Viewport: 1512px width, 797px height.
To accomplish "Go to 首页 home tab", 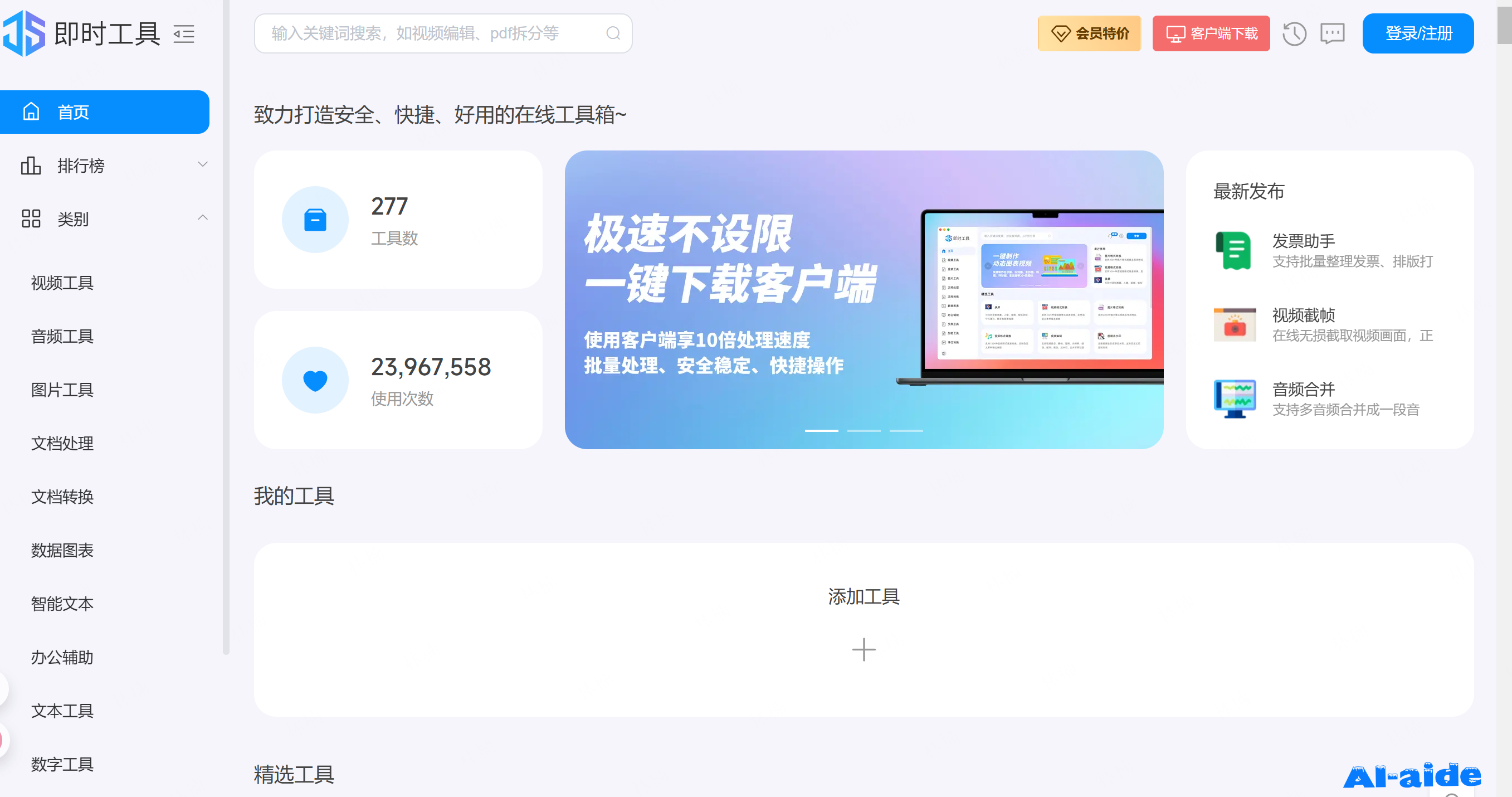I will [105, 112].
